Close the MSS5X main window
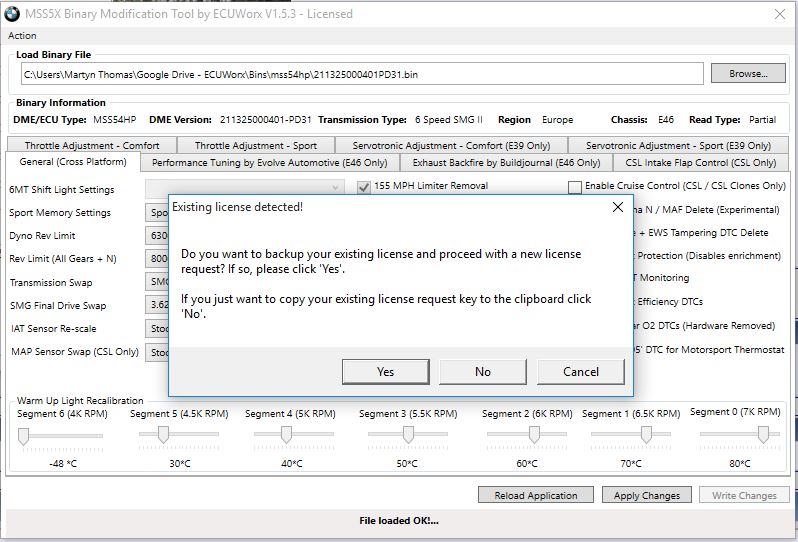Image resolution: width=798 pixels, height=542 pixels. pyautogui.click(x=779, y=14)
